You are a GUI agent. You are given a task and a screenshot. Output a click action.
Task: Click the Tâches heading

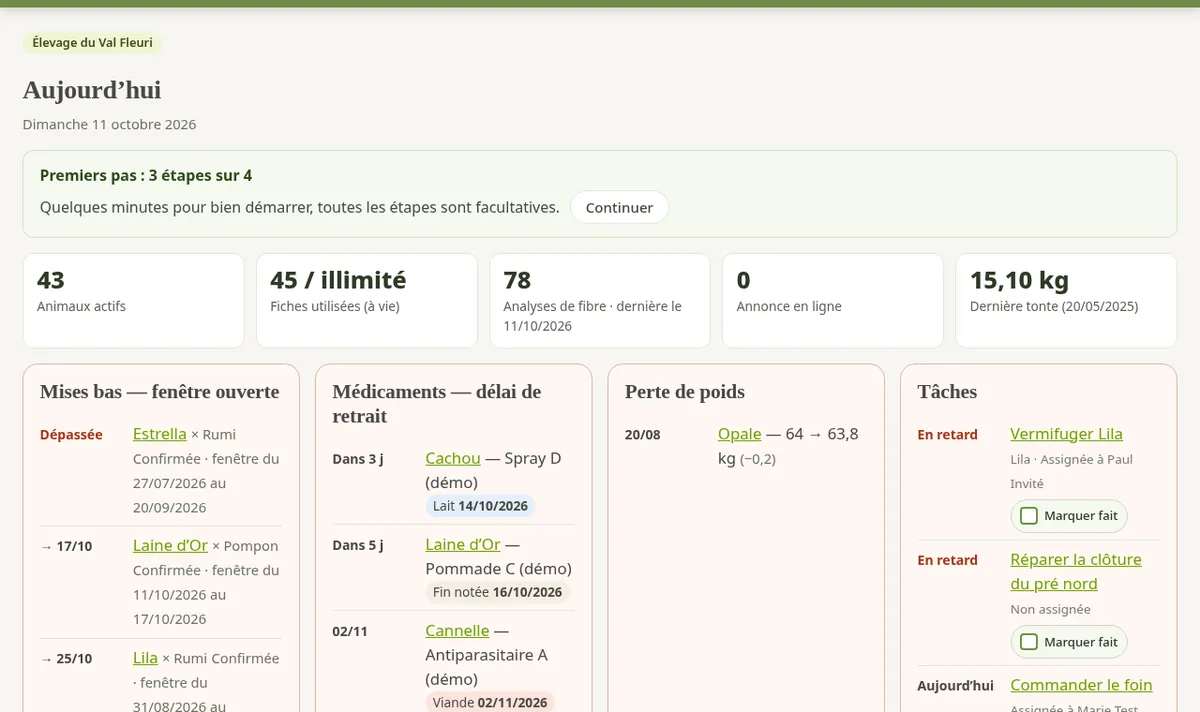click(947, 392)
